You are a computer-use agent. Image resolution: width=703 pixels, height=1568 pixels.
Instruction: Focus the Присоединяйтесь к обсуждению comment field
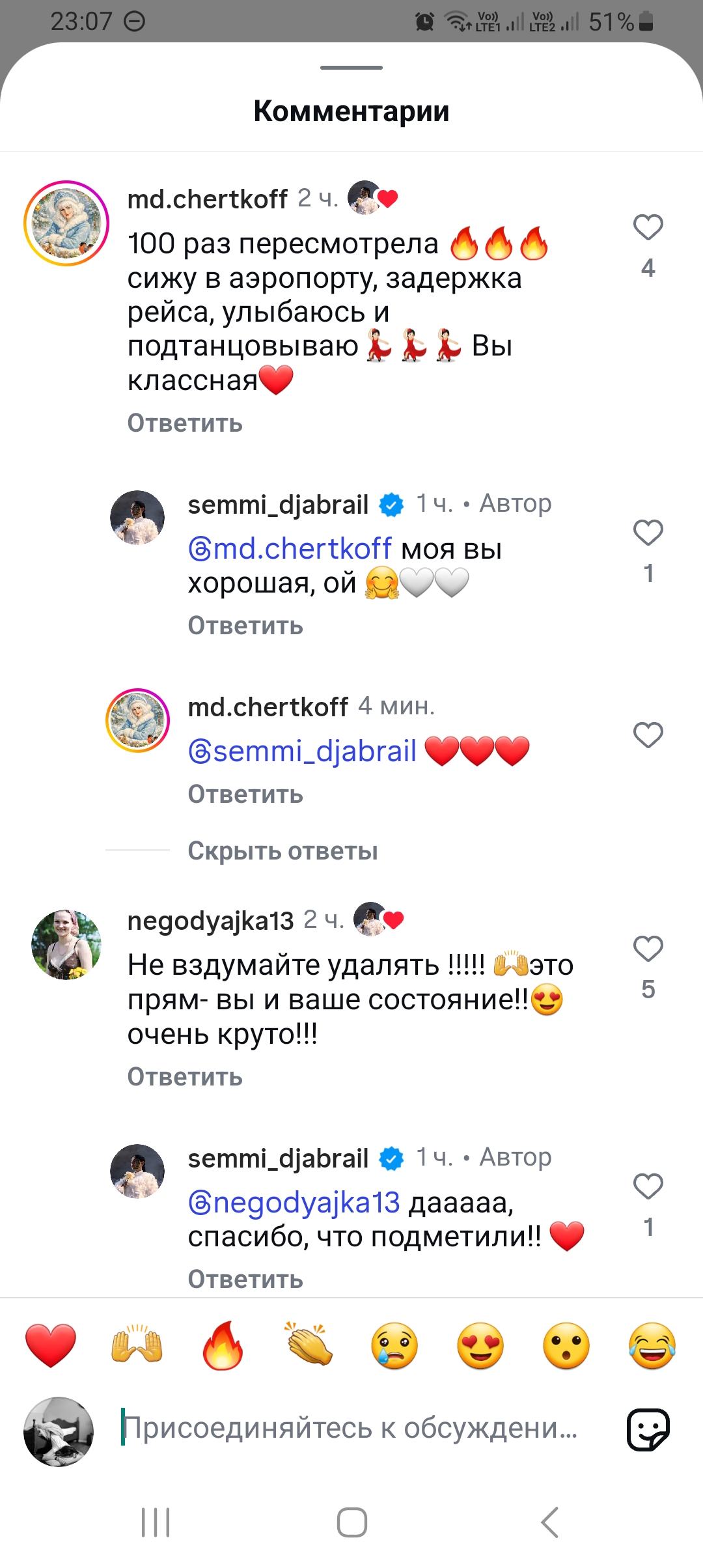pyautogui.click(x=351, y=1429)
